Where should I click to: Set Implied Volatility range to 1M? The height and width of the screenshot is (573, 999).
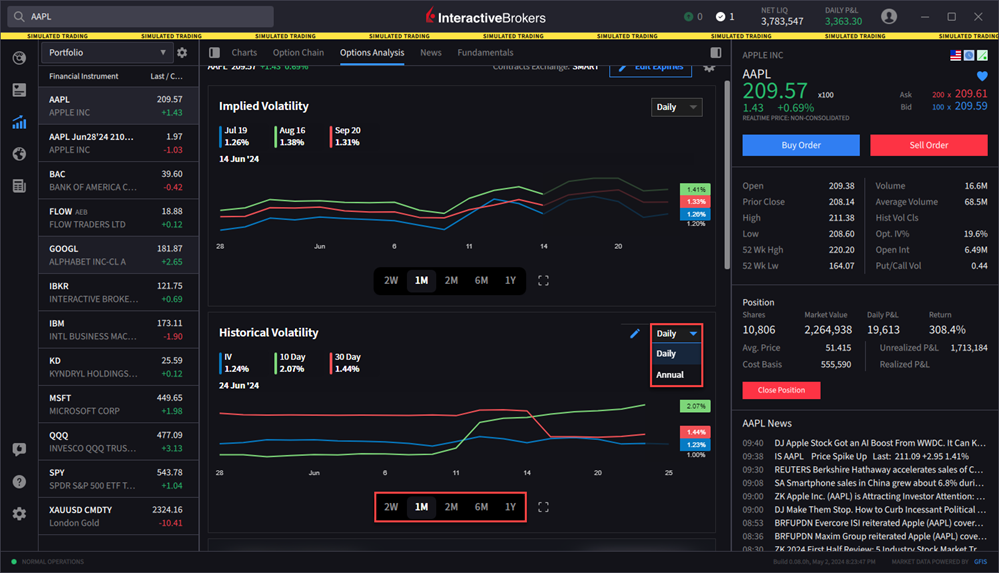(x=421, y=280)
